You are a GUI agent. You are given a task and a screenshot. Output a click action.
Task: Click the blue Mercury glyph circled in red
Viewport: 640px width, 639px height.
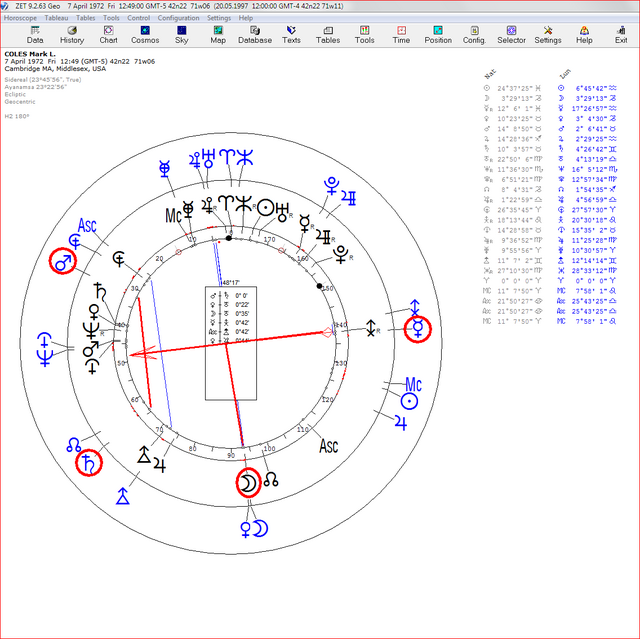click(418, 329)
